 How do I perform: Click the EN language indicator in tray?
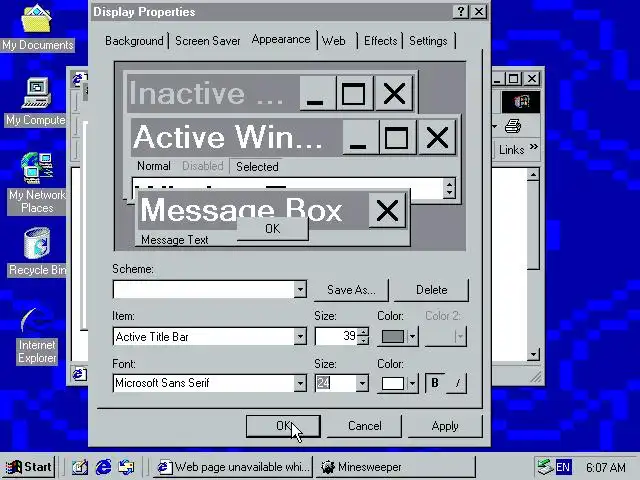coord(563,467)
